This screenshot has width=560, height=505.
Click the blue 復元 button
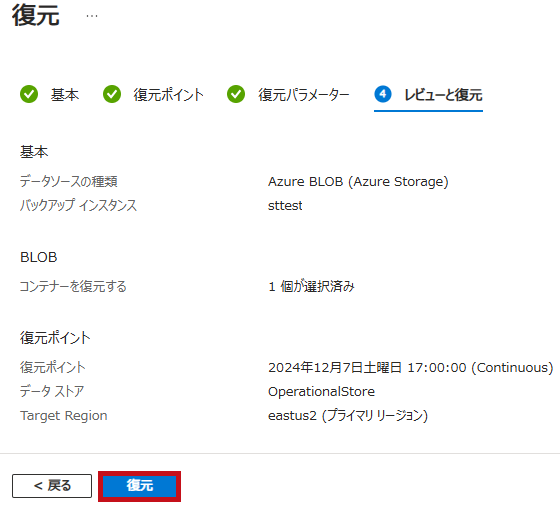coord(140,486)
